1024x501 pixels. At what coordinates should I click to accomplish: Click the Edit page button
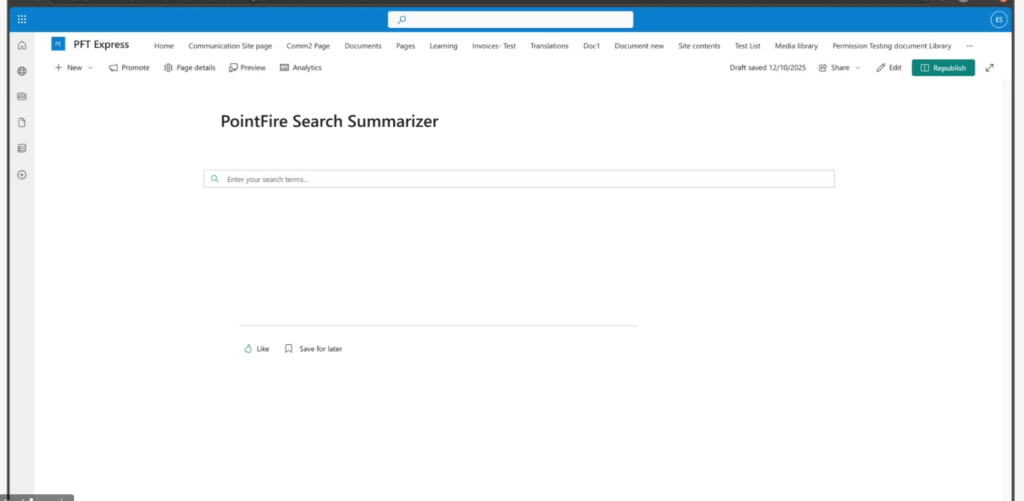pos(888,68)
